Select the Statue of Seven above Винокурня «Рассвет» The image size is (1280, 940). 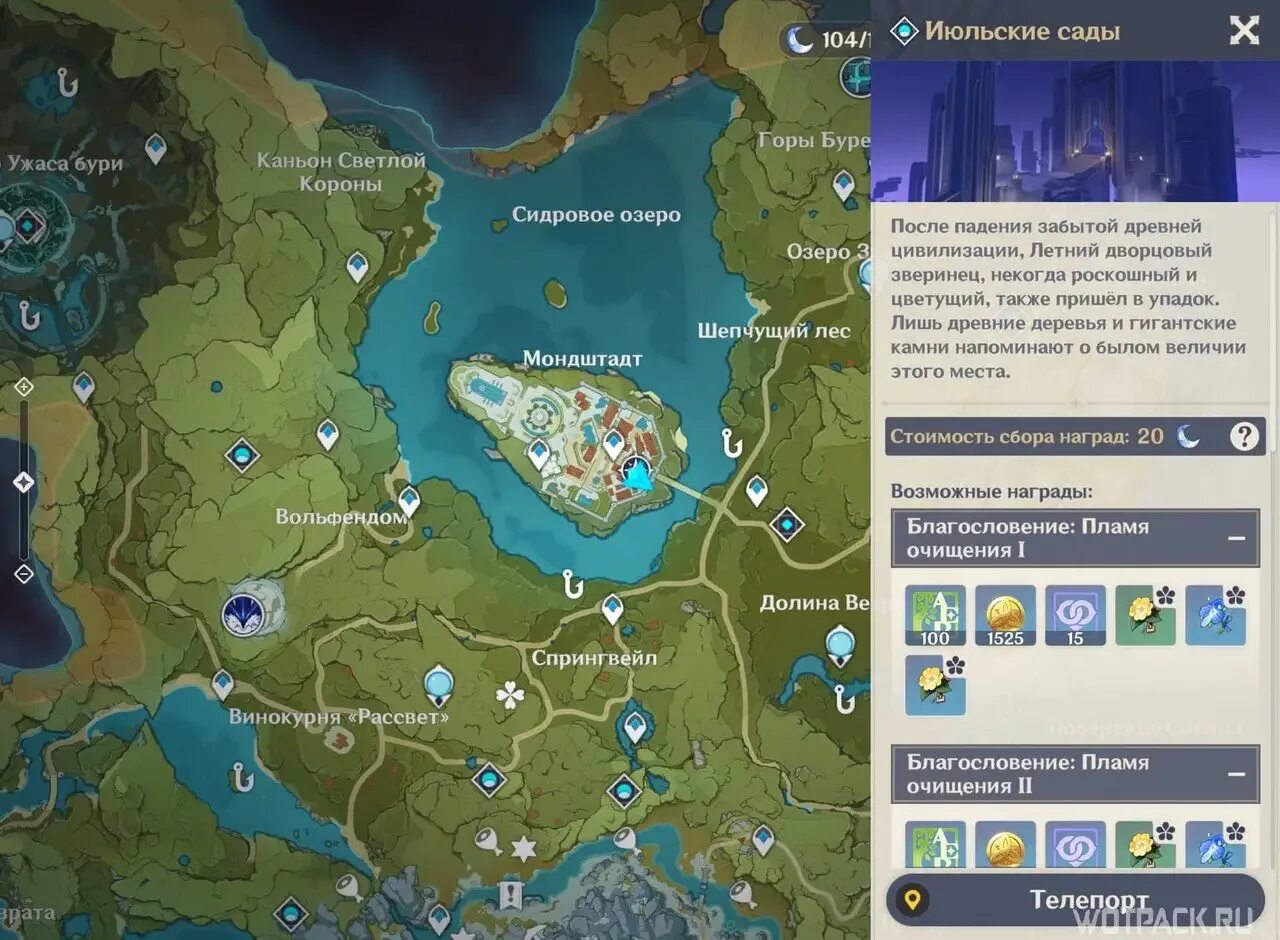(x=438, y=686)
